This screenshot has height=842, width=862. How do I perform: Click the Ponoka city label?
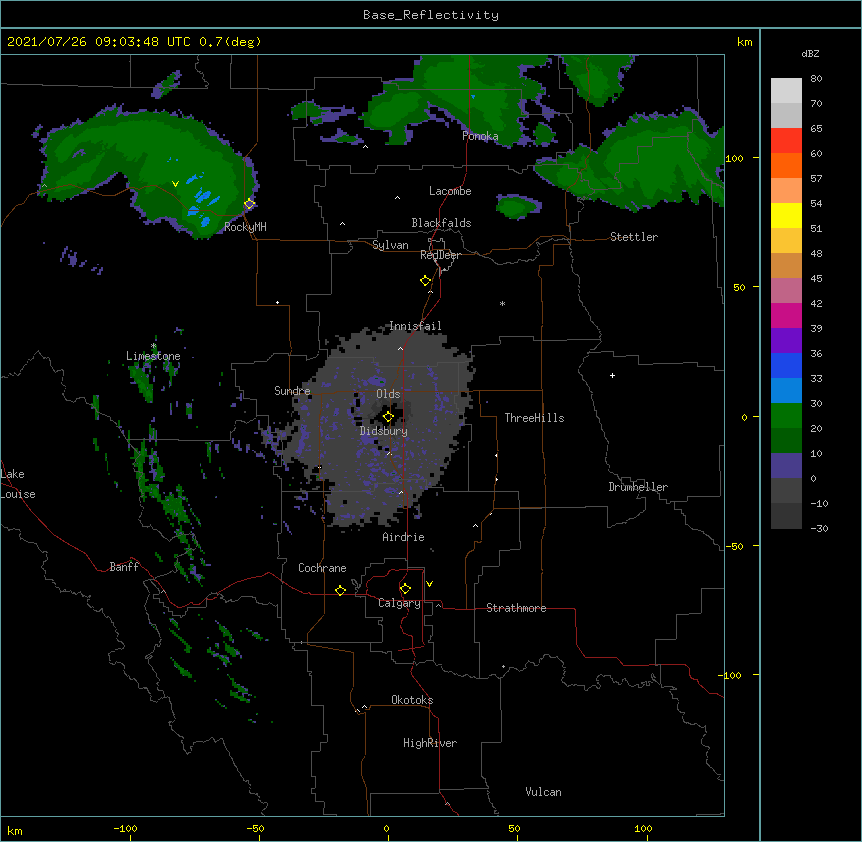click(480, 136)
